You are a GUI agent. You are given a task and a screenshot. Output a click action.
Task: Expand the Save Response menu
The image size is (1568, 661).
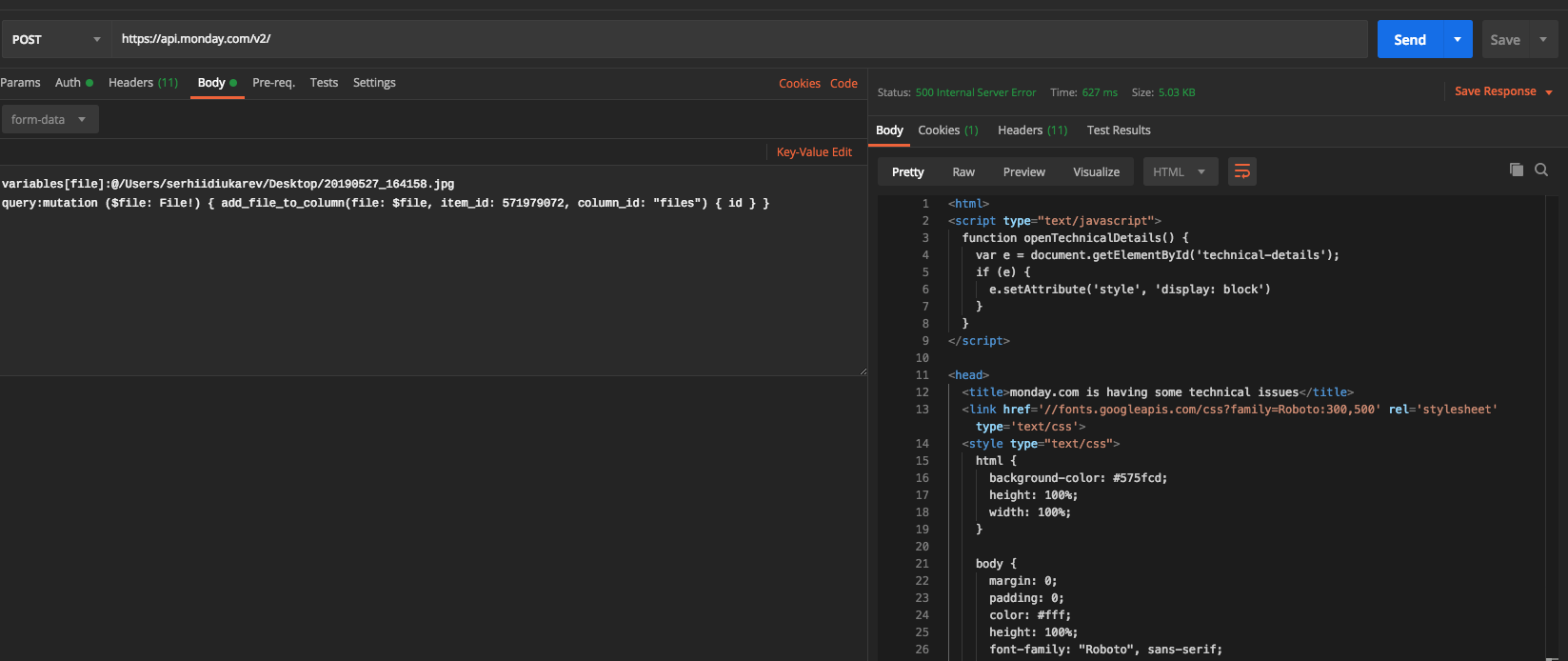[x=1503, y=91]
